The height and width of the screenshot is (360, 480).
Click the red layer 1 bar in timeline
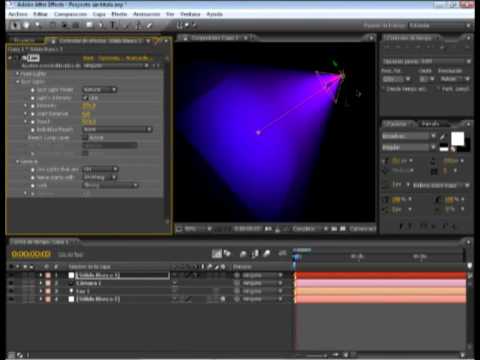click(x=380, y=275)
